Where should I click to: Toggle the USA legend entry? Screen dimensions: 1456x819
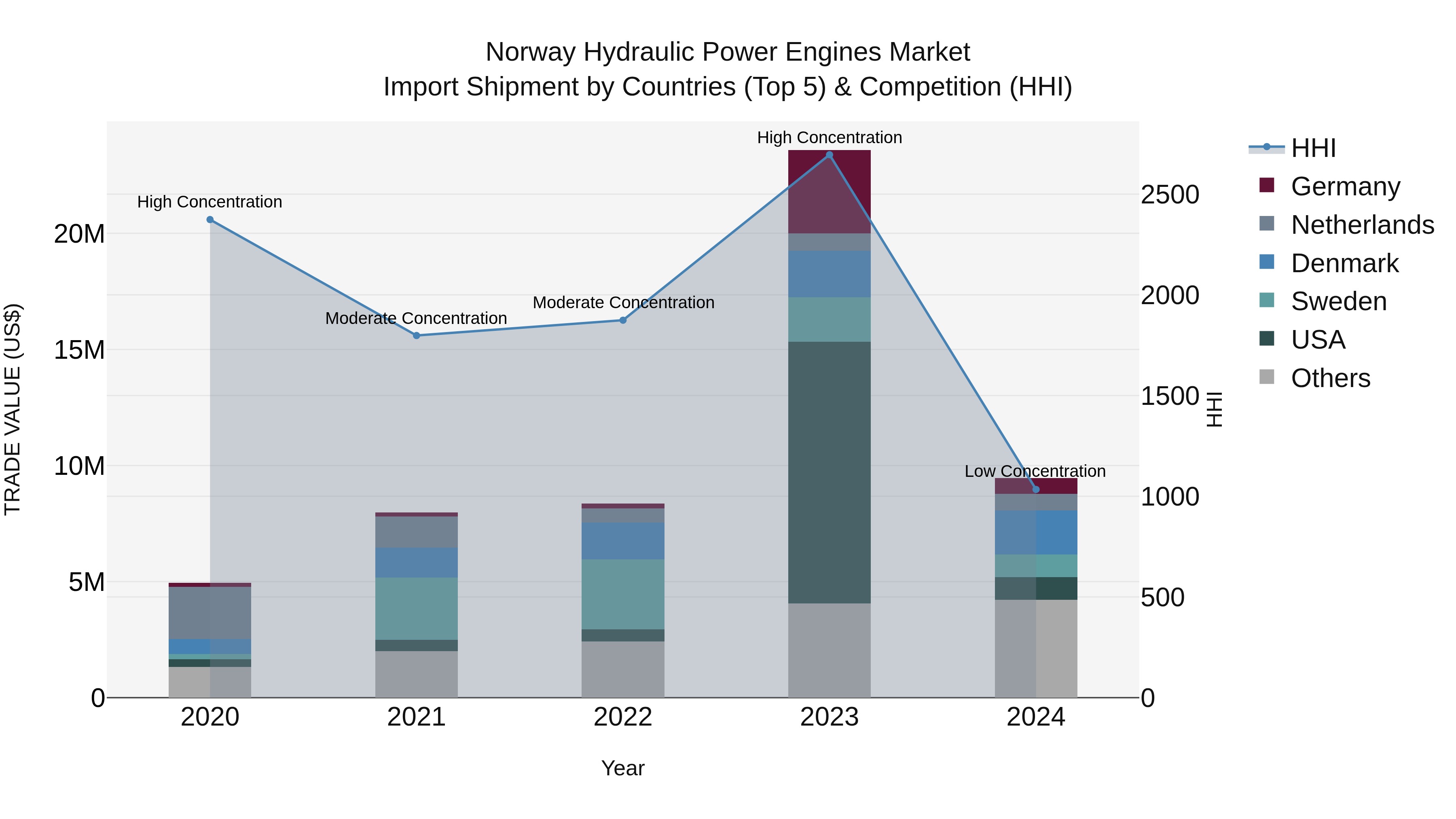[1302, 340]
